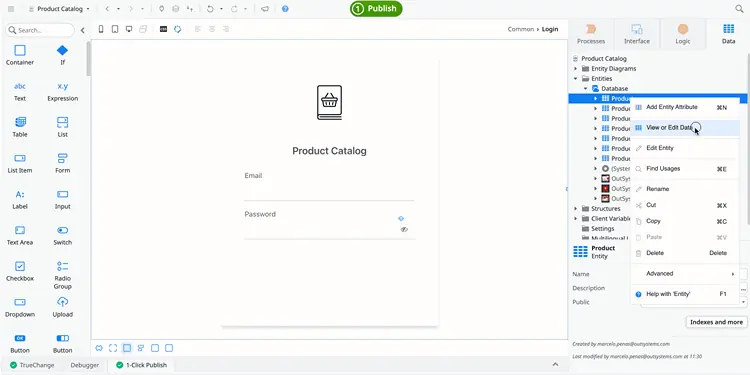
Task: Select the Upload widget icon
Action: [x=63, y=302]
